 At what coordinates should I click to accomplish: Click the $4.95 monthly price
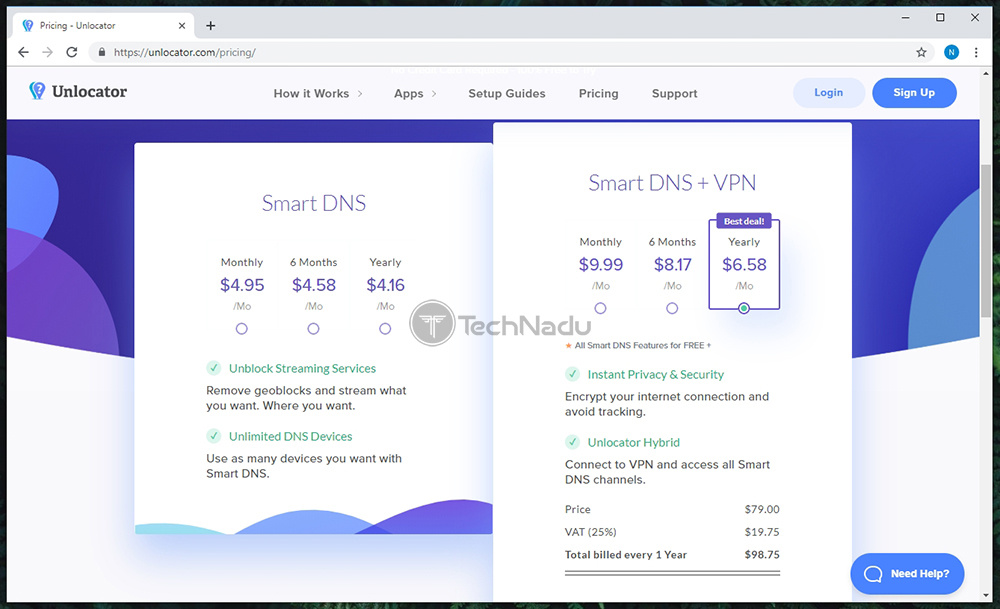click(242, 285)
